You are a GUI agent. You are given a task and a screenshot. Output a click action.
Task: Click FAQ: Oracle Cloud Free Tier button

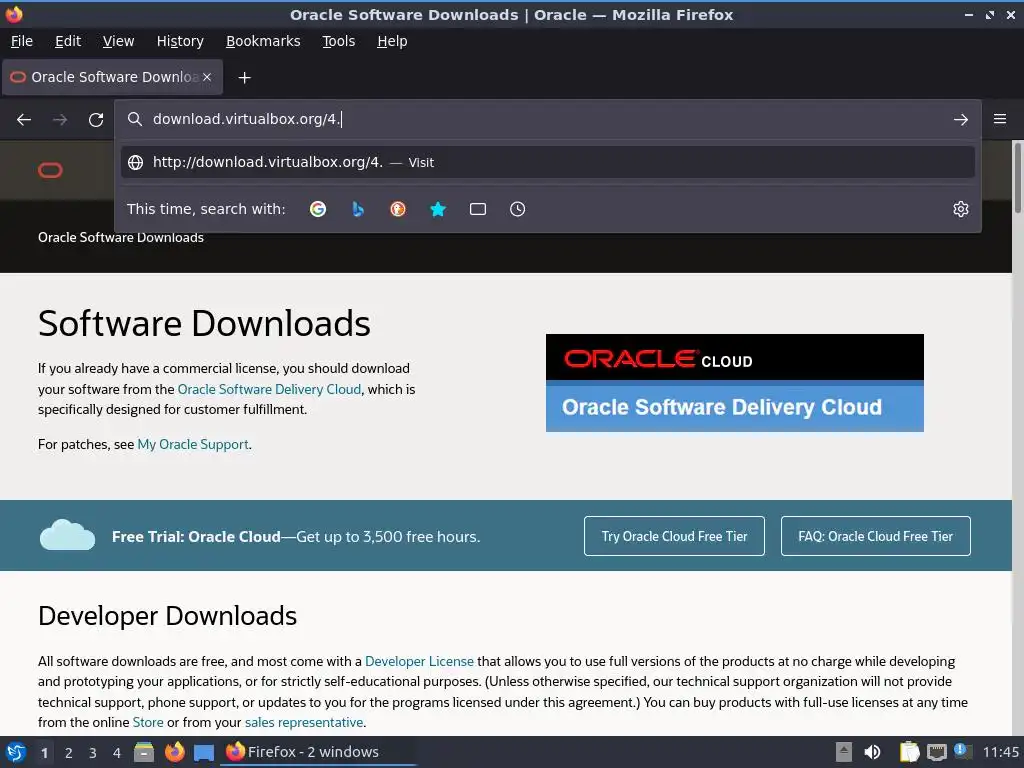(875, 536)
